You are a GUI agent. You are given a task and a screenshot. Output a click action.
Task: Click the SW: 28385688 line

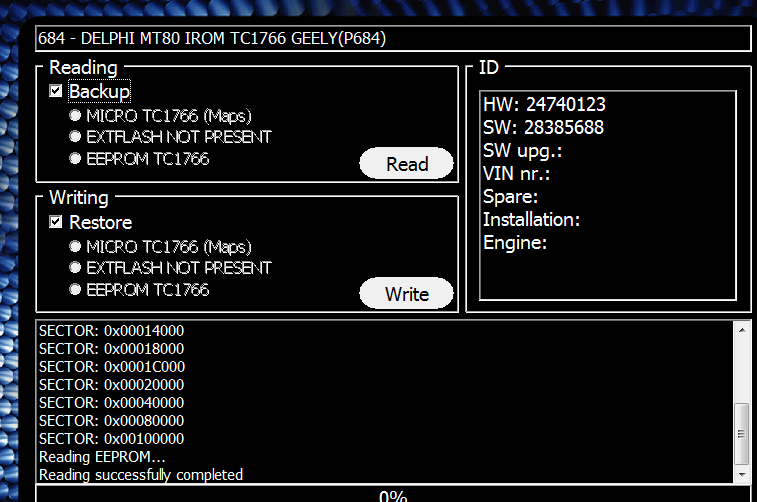543,127
